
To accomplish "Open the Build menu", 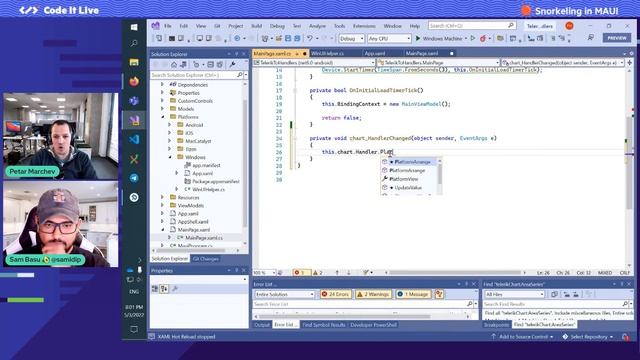I will 256,26.
